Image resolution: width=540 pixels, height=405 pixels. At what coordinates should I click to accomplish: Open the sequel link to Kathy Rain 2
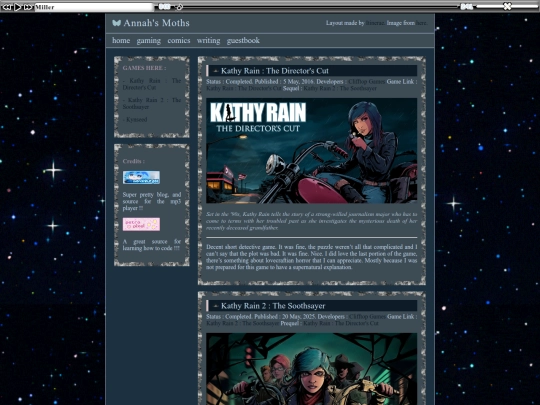pyautogui.click(x=340, y=89)
